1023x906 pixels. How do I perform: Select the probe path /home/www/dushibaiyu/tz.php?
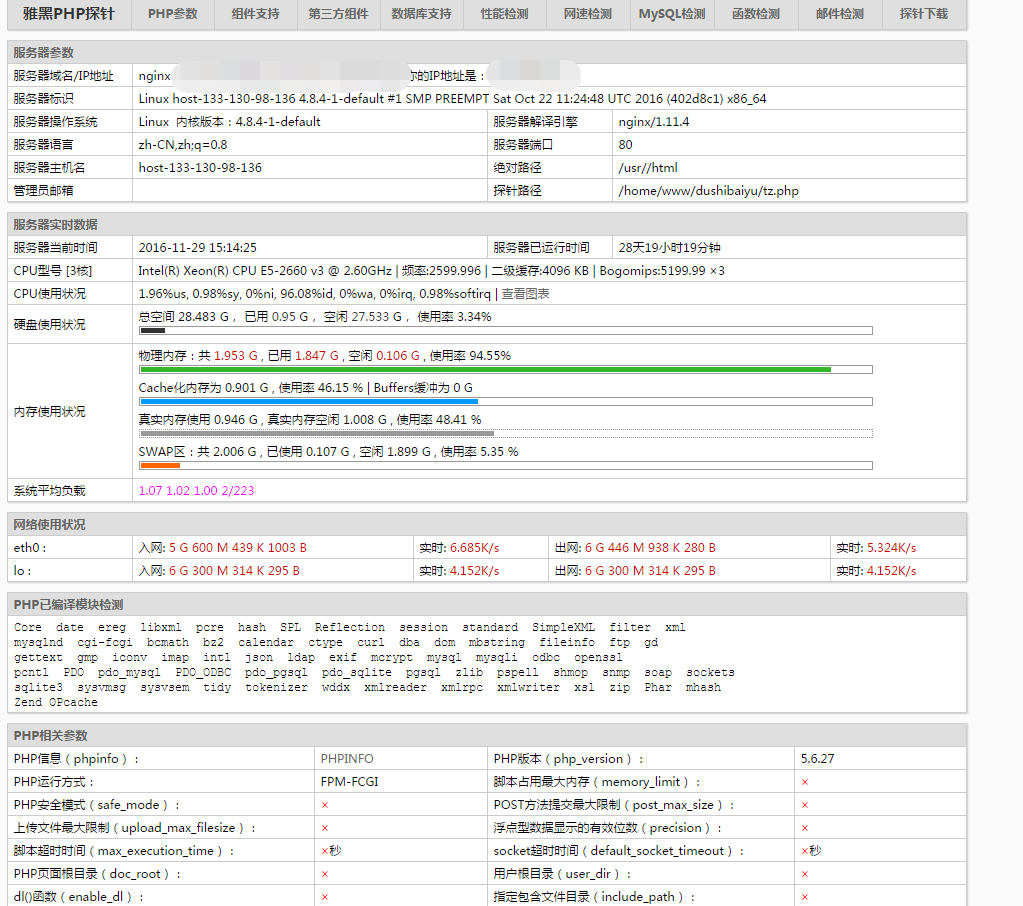coord(709,190)
